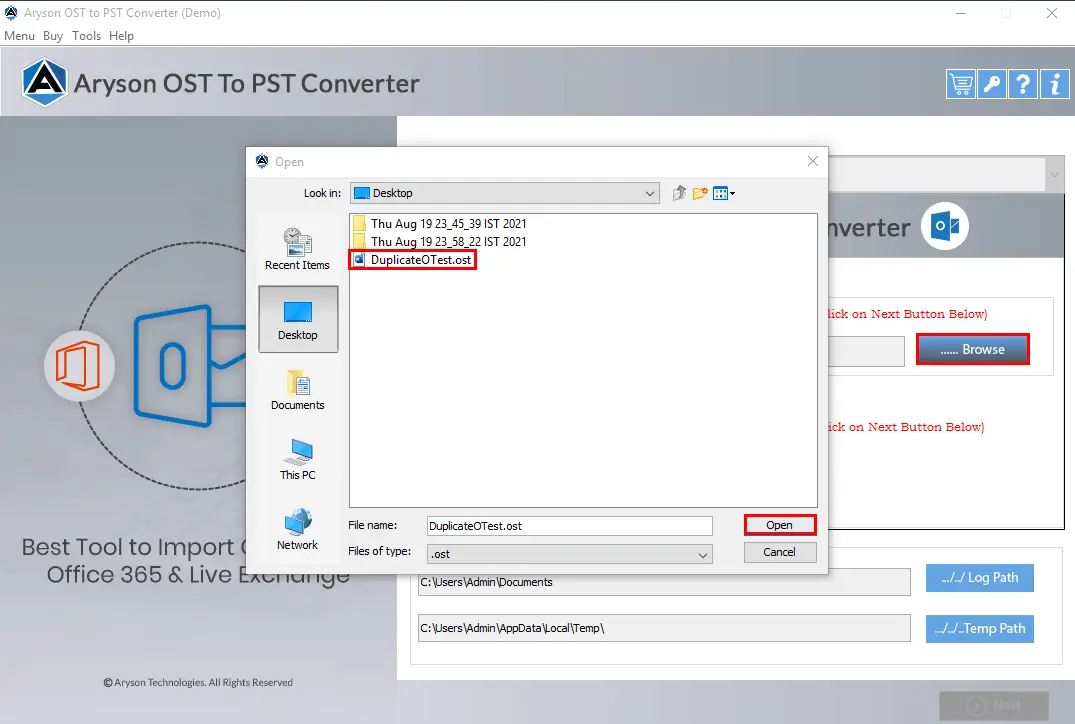Image resolution: width=1075 pixels, height=724 pixels.
Task: Open the Help menu
Action: (121, 36)
